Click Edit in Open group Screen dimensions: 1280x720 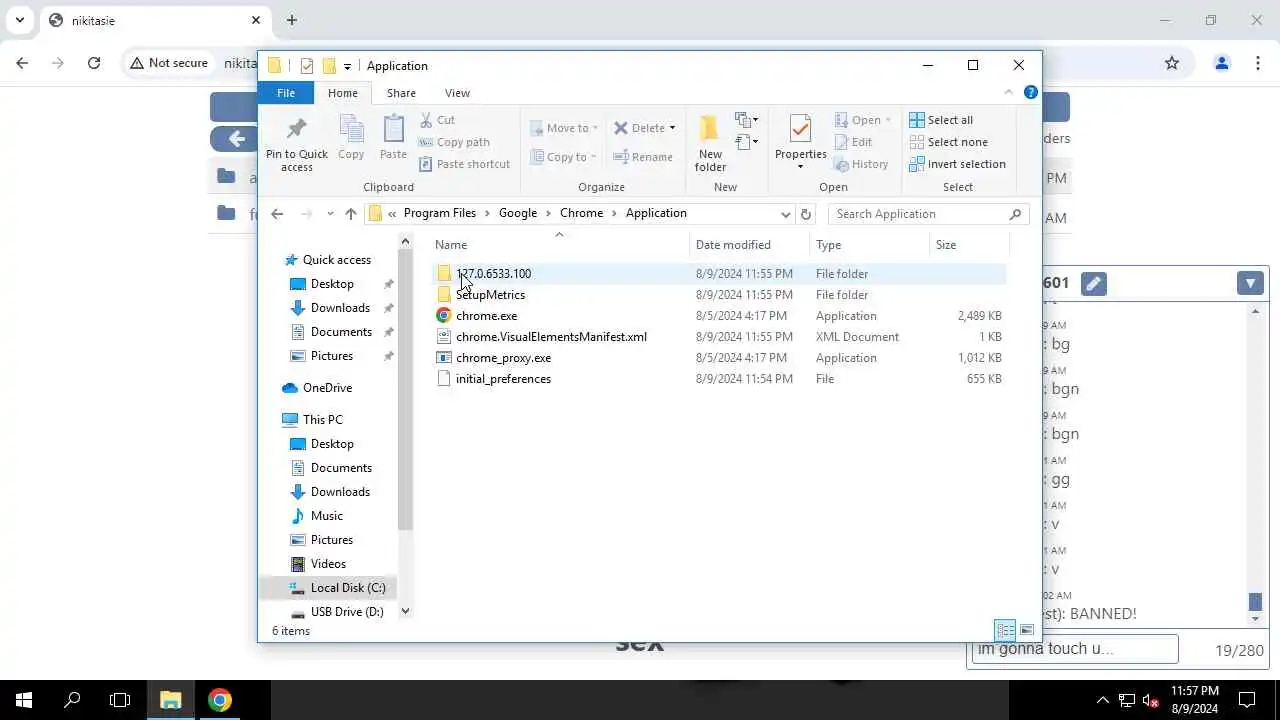[x=853, y=142]
